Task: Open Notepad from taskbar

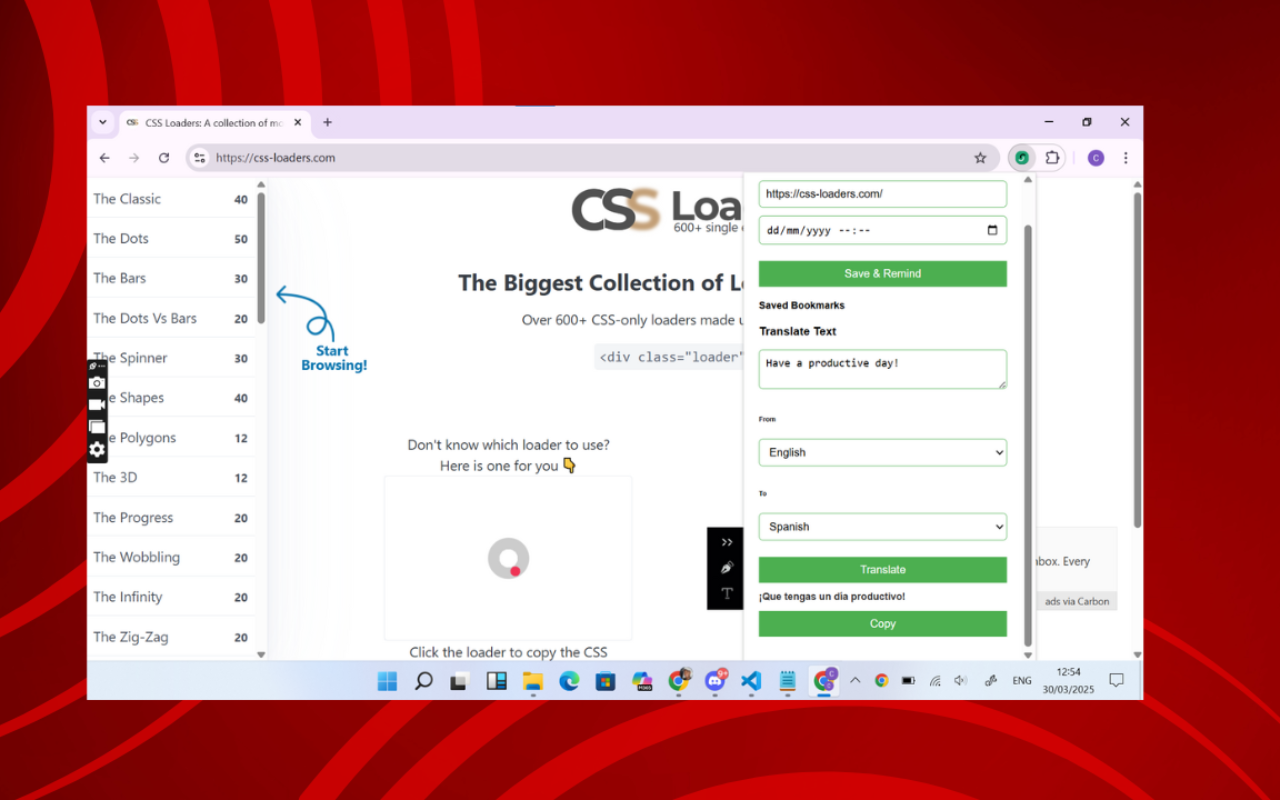Action: (x=787, y=681)
